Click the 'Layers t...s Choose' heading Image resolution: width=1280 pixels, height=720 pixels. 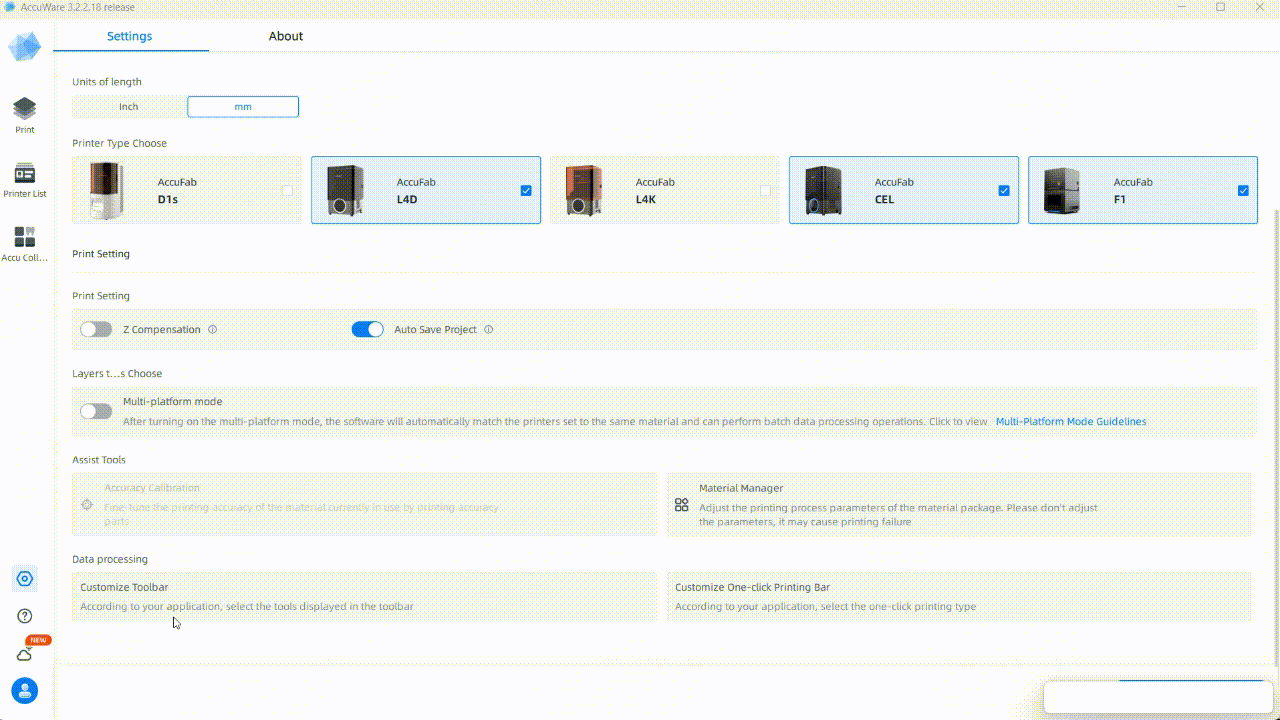coord(117,373)
